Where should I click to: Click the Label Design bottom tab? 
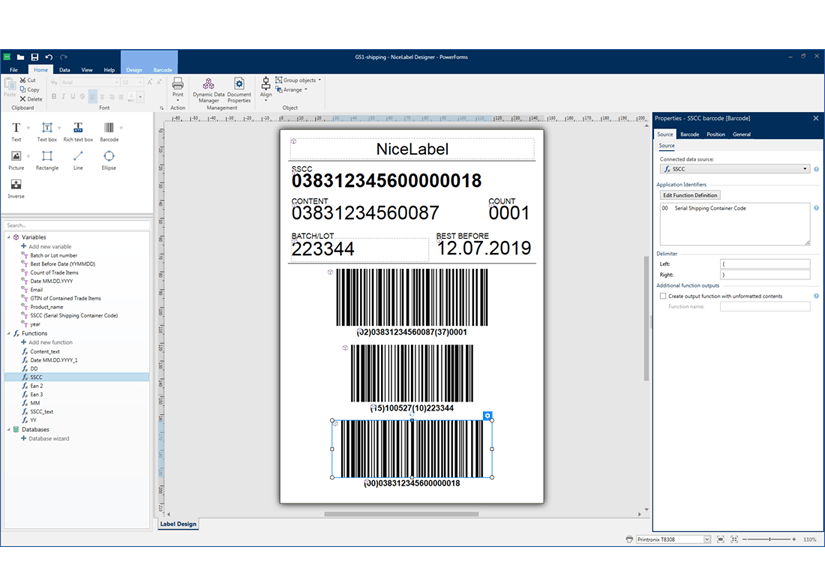coord(178,524)
